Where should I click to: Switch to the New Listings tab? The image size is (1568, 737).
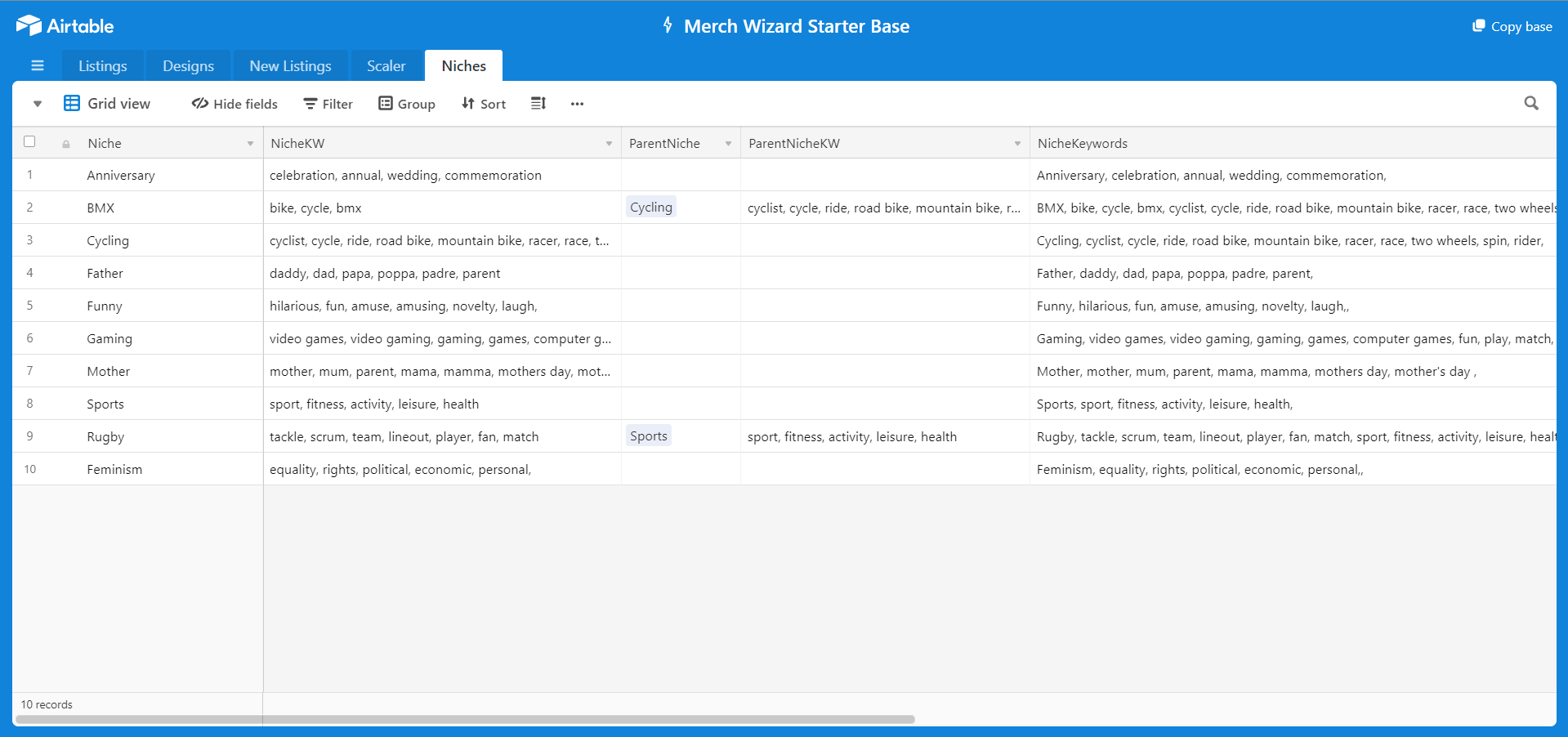click(x=290, y=65)
